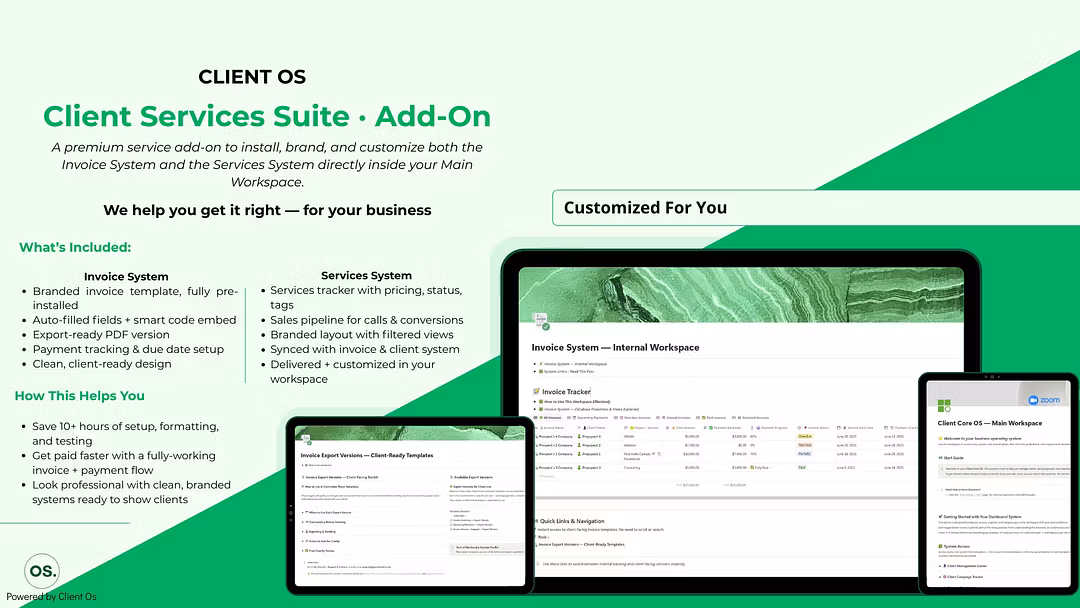
Task: Switch to the All Invoices view tab
Action: point(550,418)
